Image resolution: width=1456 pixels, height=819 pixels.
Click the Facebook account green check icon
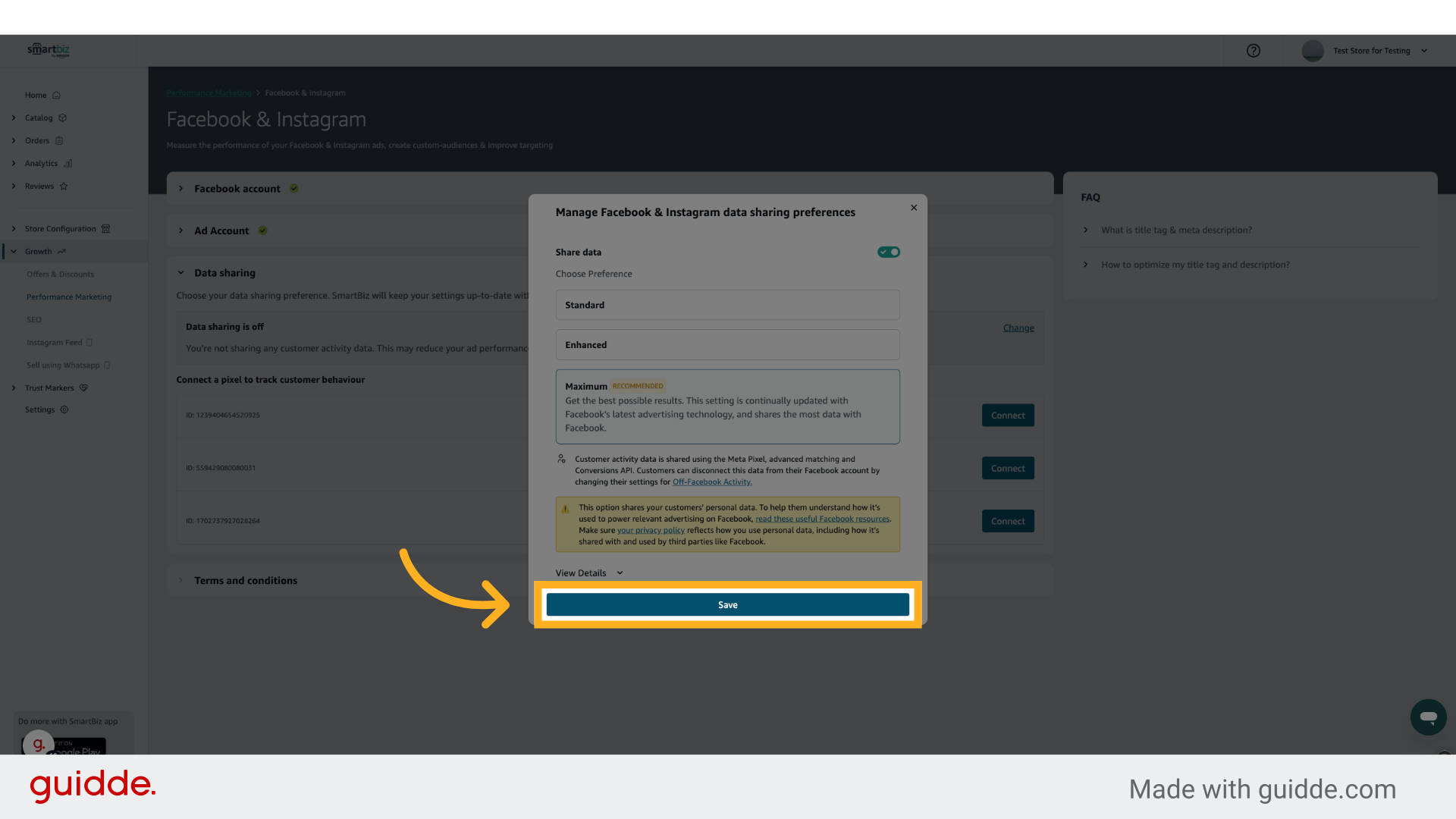294,189
